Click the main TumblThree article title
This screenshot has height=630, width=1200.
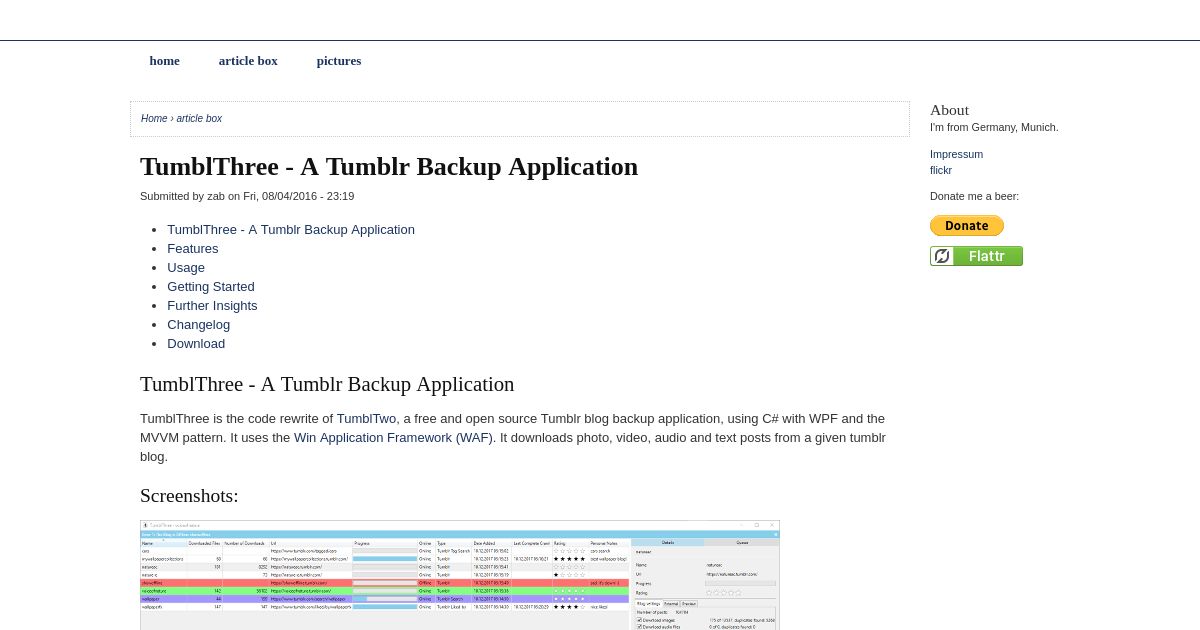coord(389,166)
